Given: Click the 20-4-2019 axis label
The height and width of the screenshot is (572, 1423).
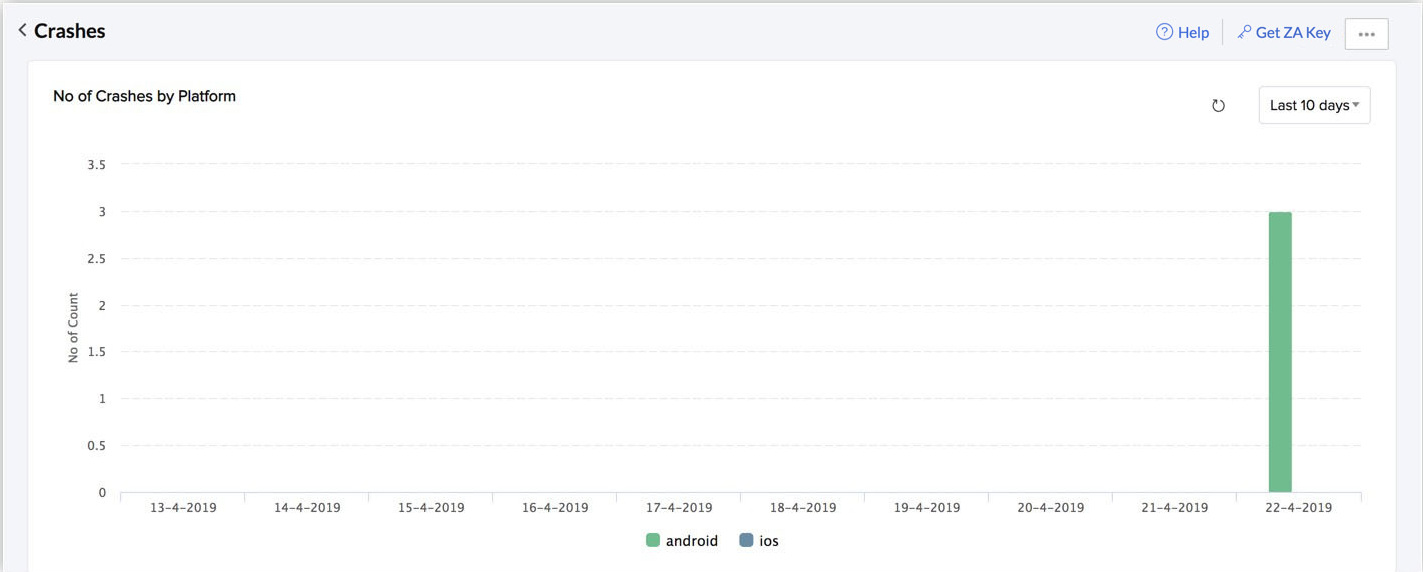Looking at the screenshot, I should coord(1051,507).
